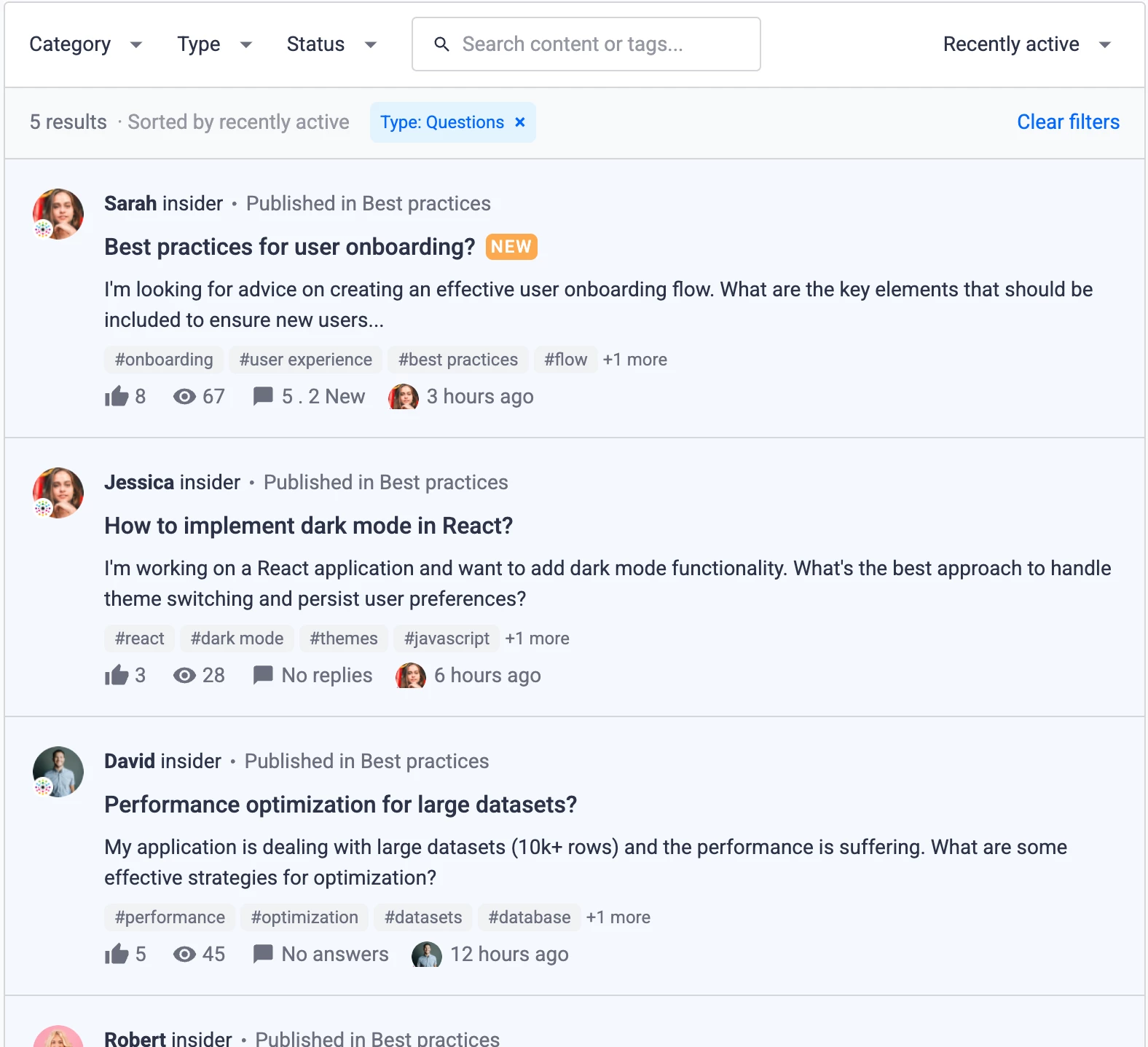Click the Jessica author name

tap(139, 482)
